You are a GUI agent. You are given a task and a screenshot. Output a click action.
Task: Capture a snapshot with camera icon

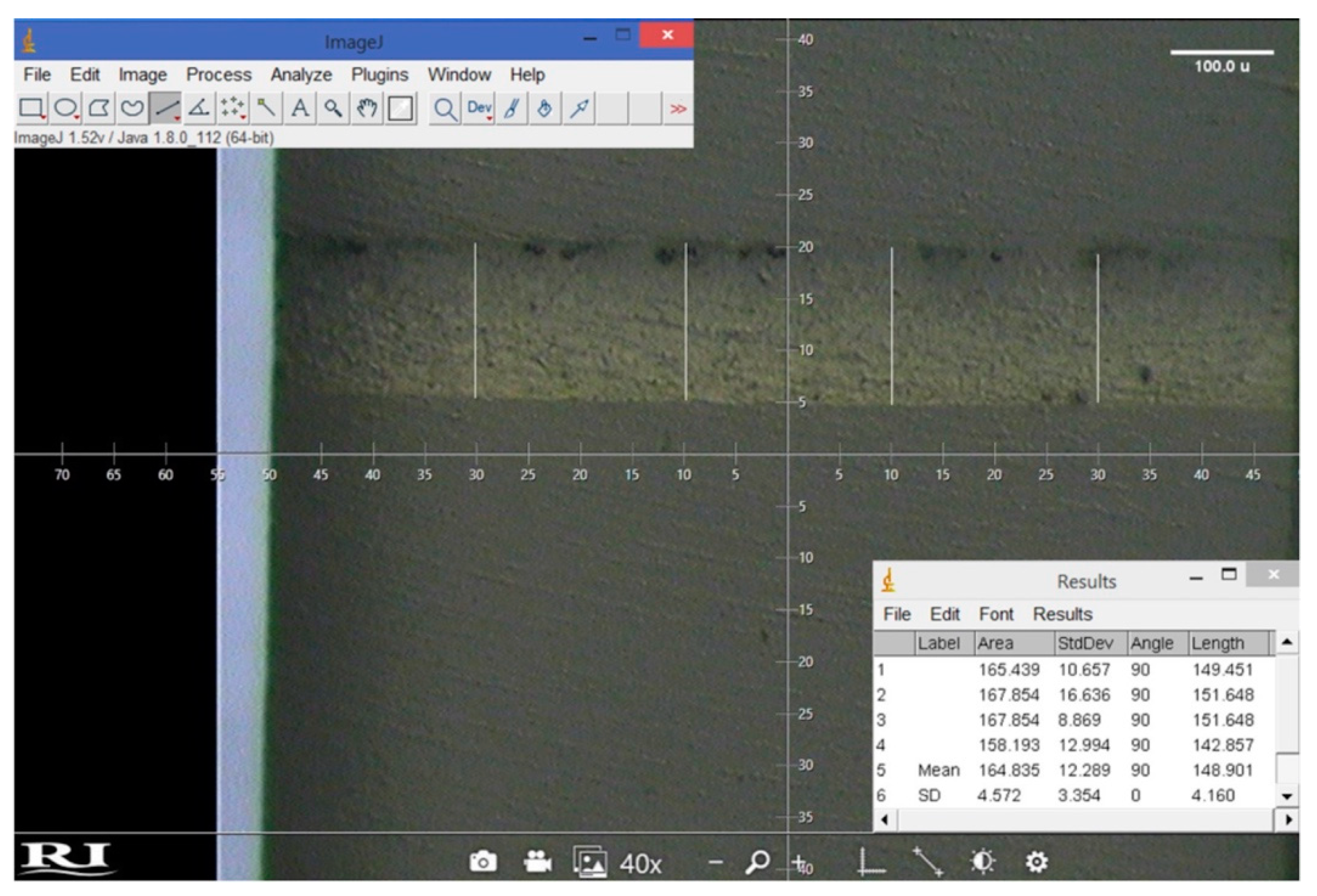tap(483, 862)
